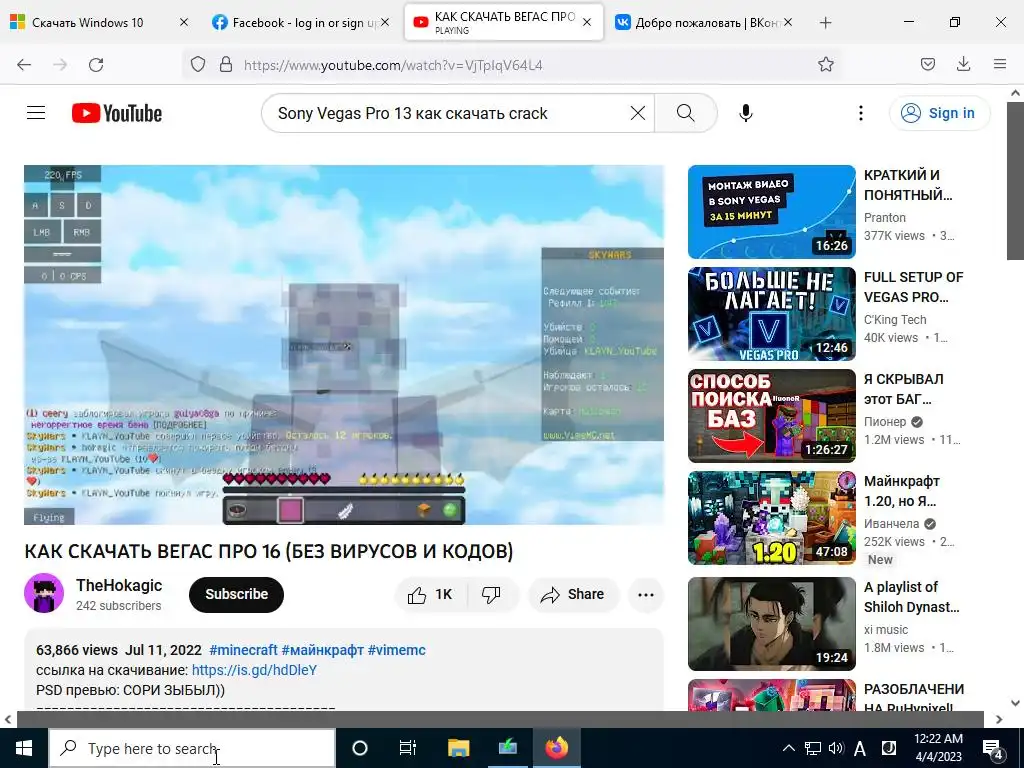
Task: Switch to Скачать Windows 10 tab
Action: pos(88,22)
